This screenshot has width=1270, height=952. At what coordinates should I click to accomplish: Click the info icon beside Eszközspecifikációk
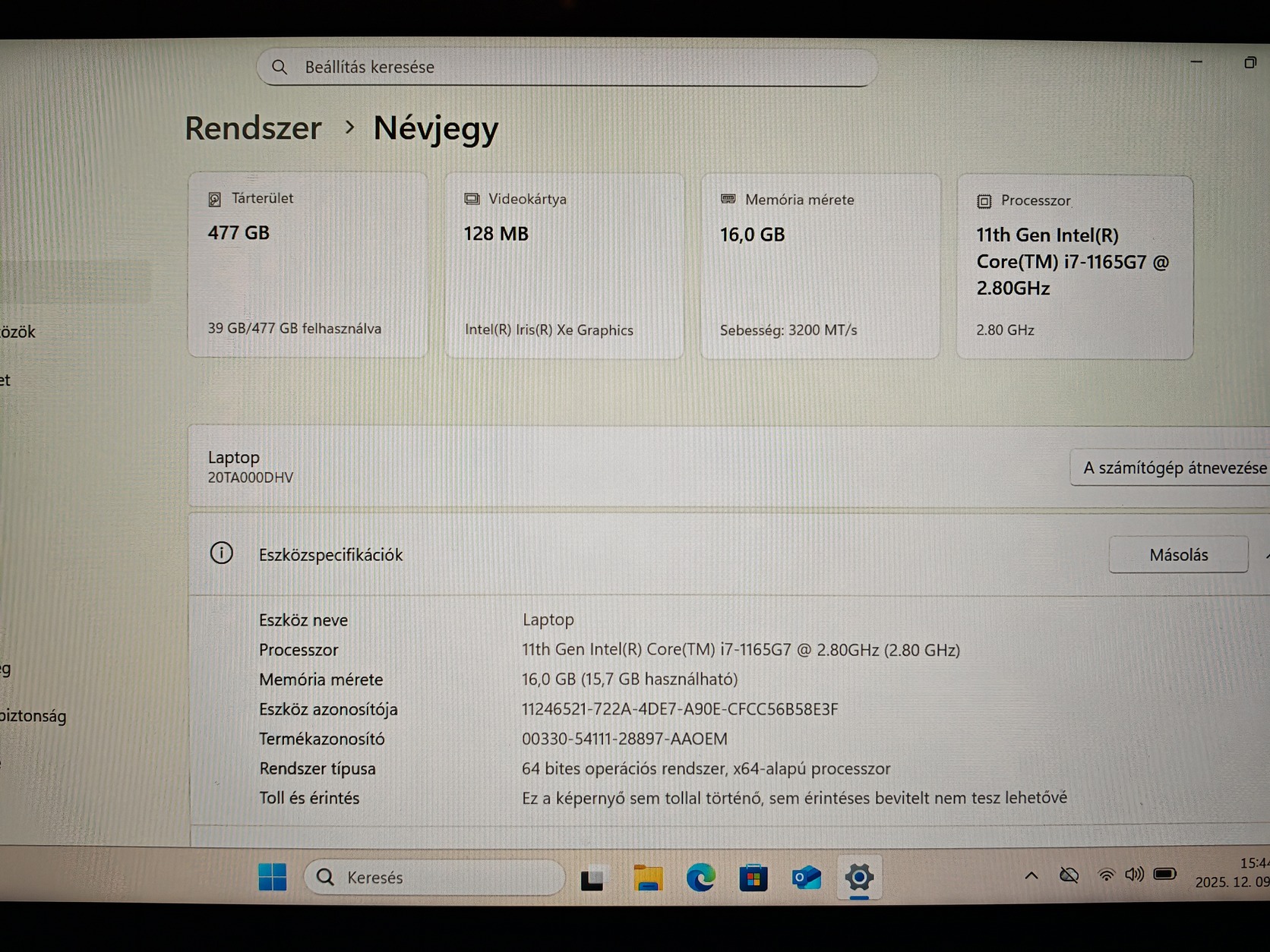coord(222,553)
